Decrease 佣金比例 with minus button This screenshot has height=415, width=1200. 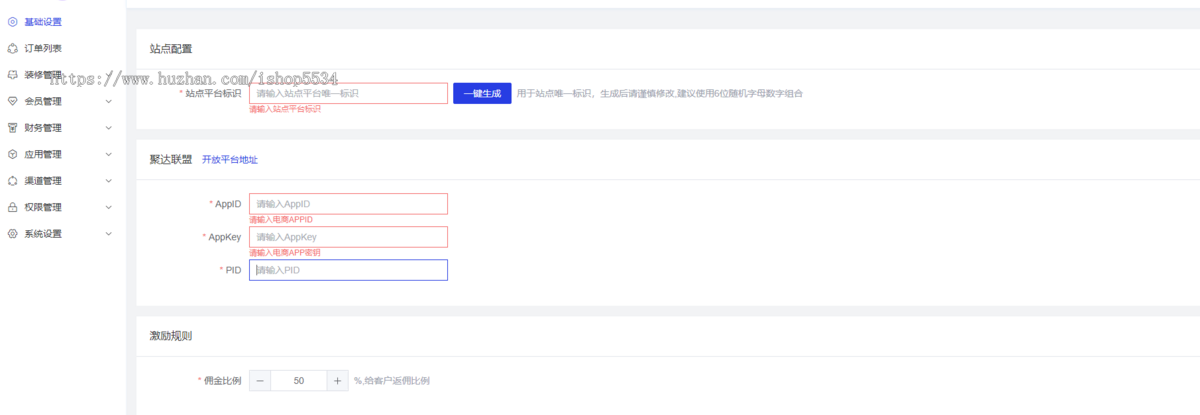[260, 381]
